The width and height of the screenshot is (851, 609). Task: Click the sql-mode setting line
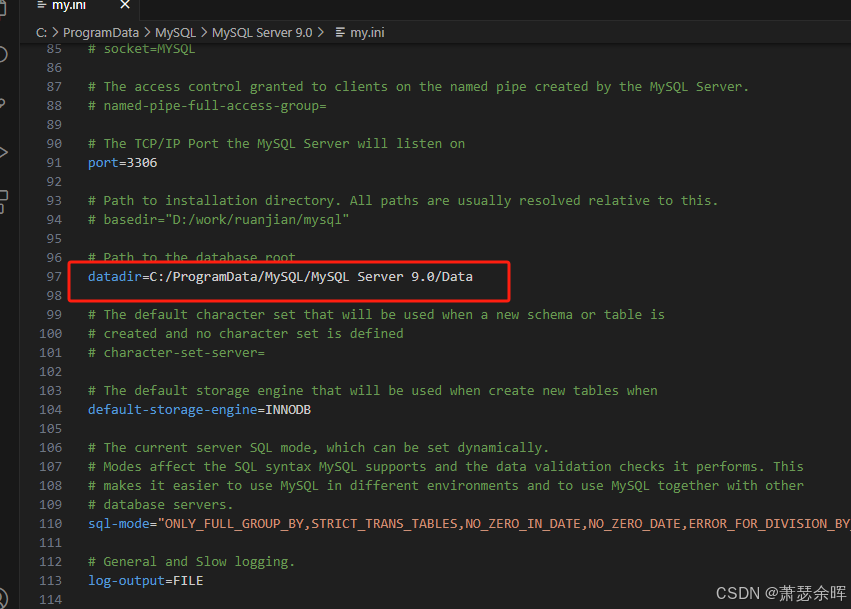[x=400, y=523]
